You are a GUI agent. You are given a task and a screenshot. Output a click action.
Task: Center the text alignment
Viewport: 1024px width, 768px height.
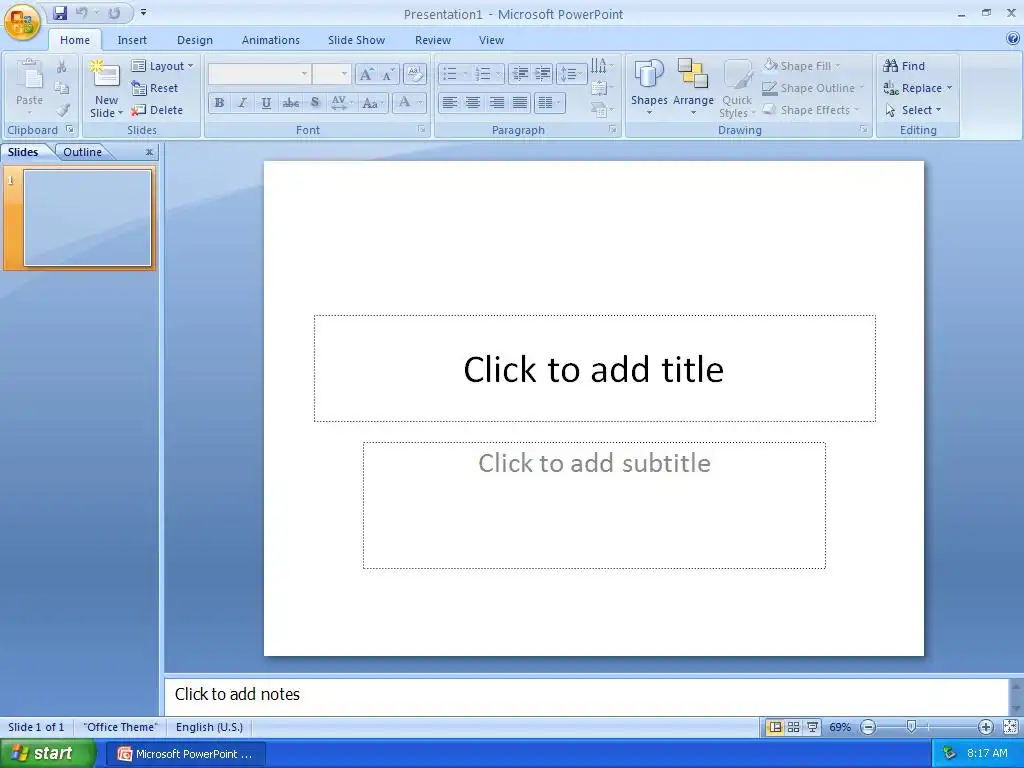click(473, 103)
